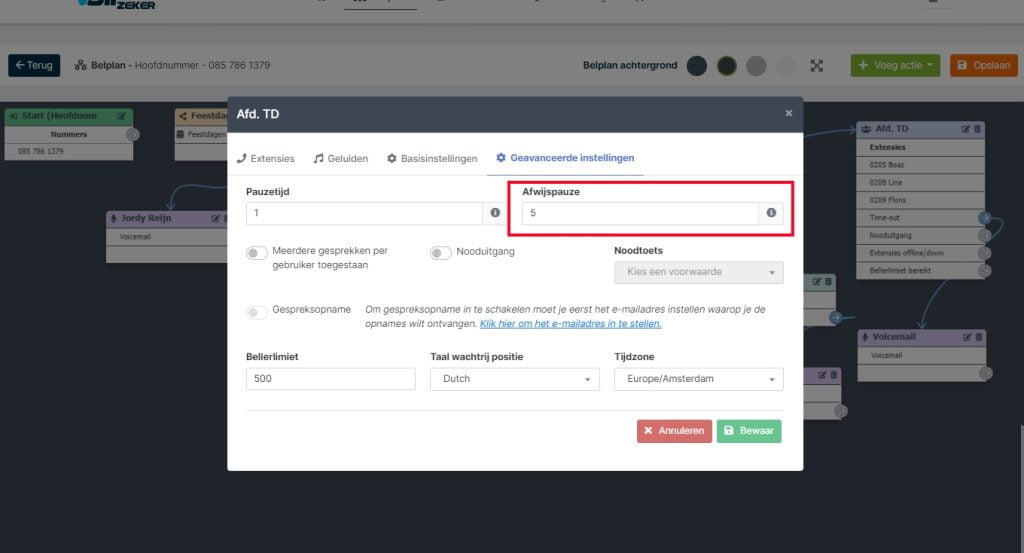
Task: Click the orange Opslaan button
Action: 984,65
